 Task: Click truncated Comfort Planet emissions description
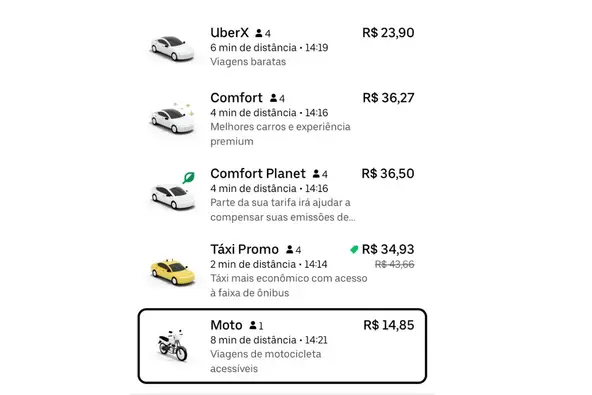click(283, 210)
